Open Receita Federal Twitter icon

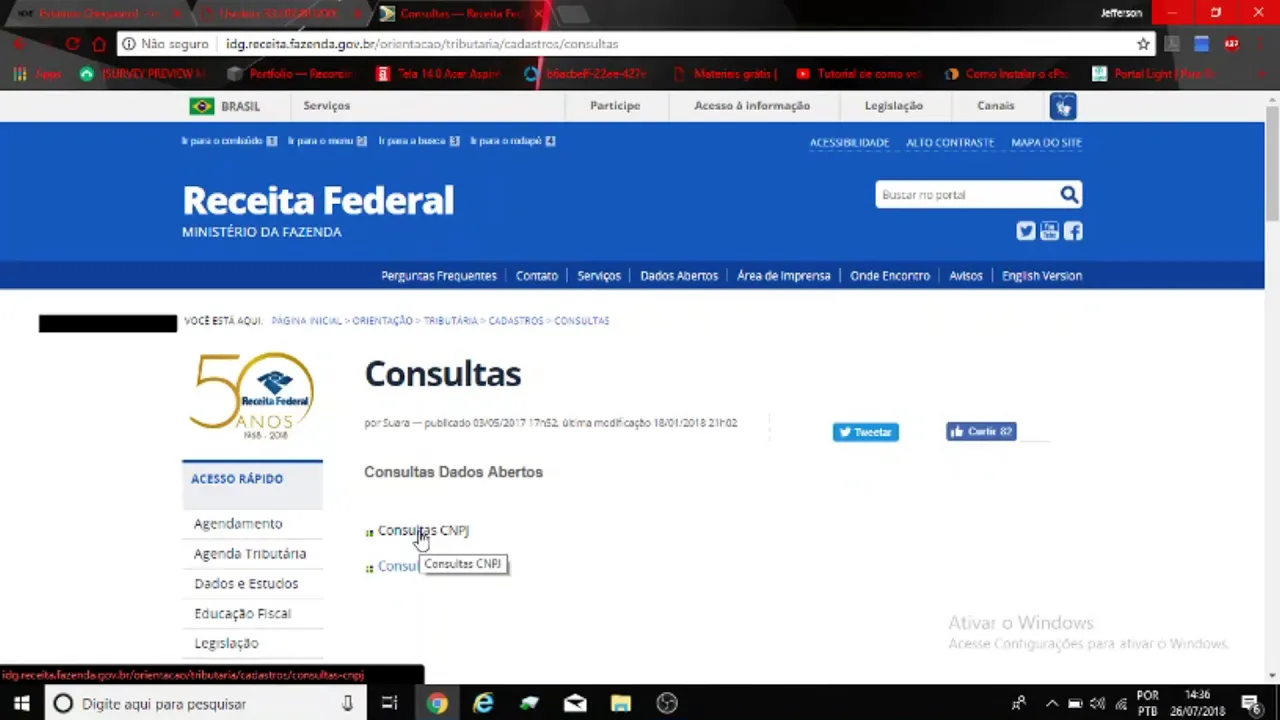tap(1026, 231)
